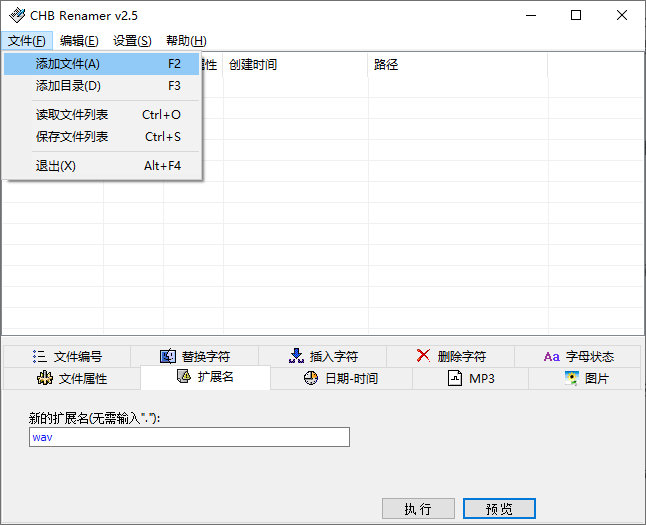Image resolution: width=646 pixels, height=525 pixels.
Task: Switch to the MP3 tab
Action: pos(471,378)
